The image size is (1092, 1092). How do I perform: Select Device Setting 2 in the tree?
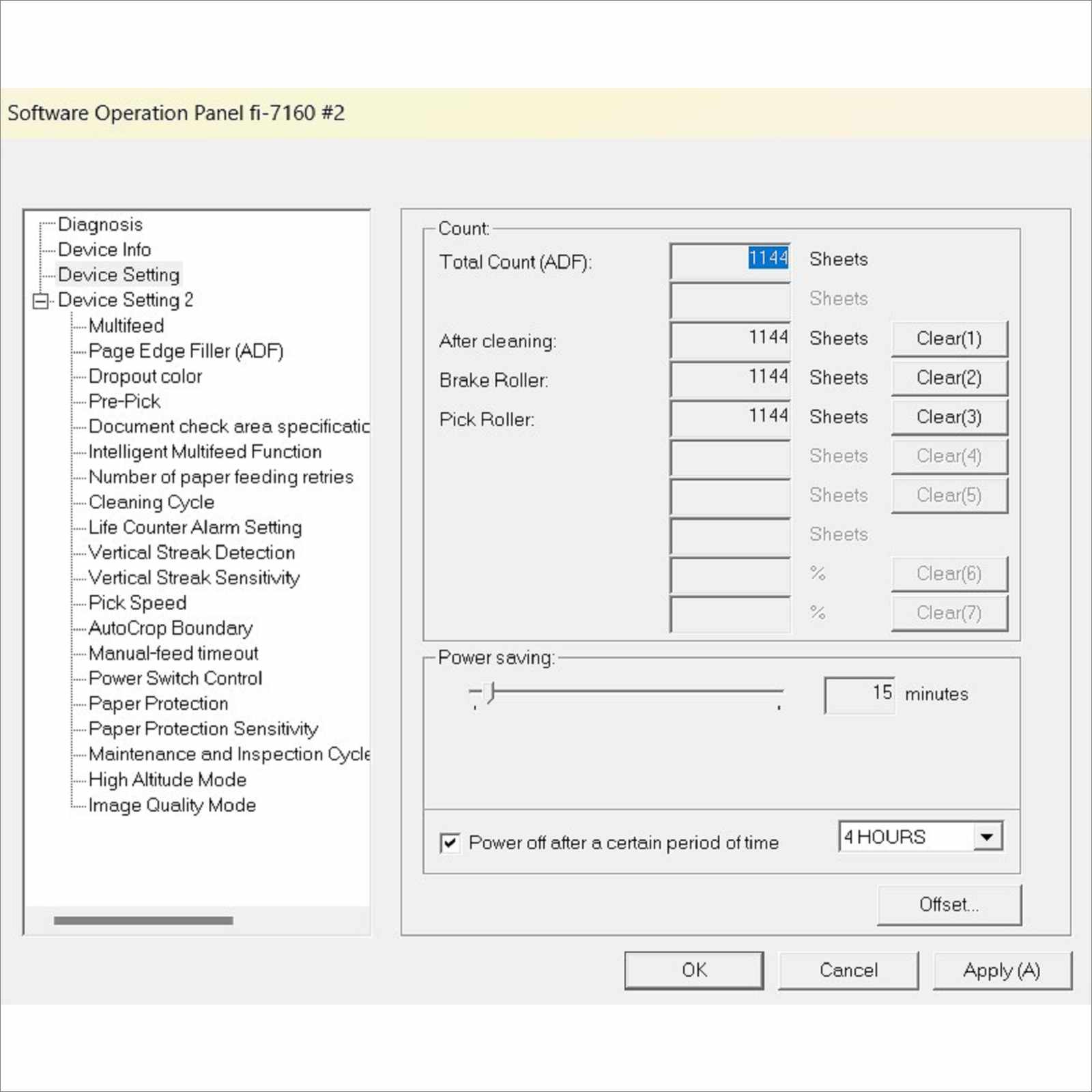(126, 300)
